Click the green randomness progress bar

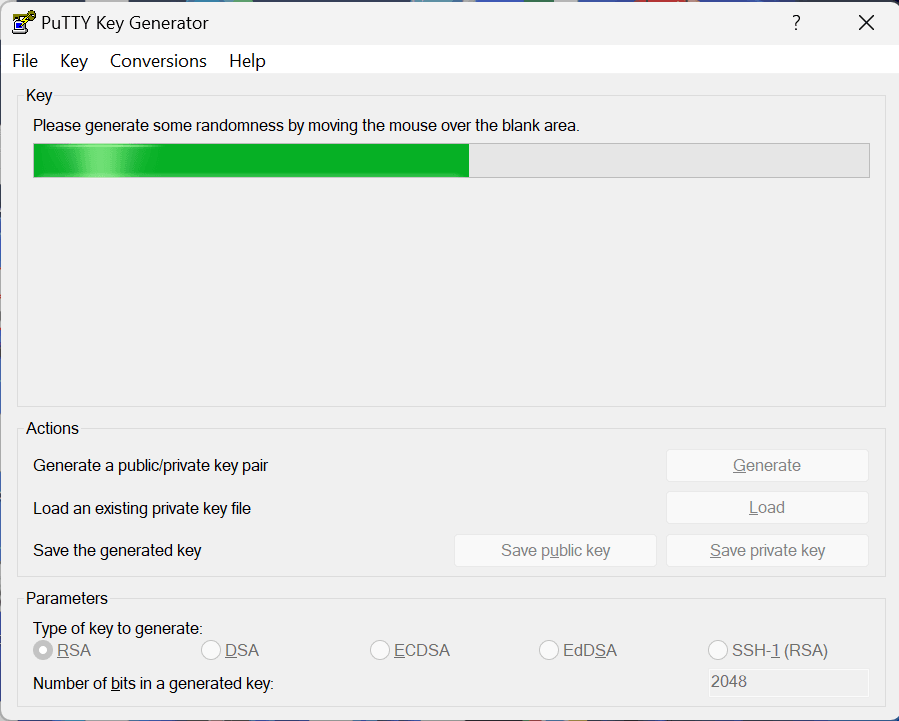click(x=451, y=160)
